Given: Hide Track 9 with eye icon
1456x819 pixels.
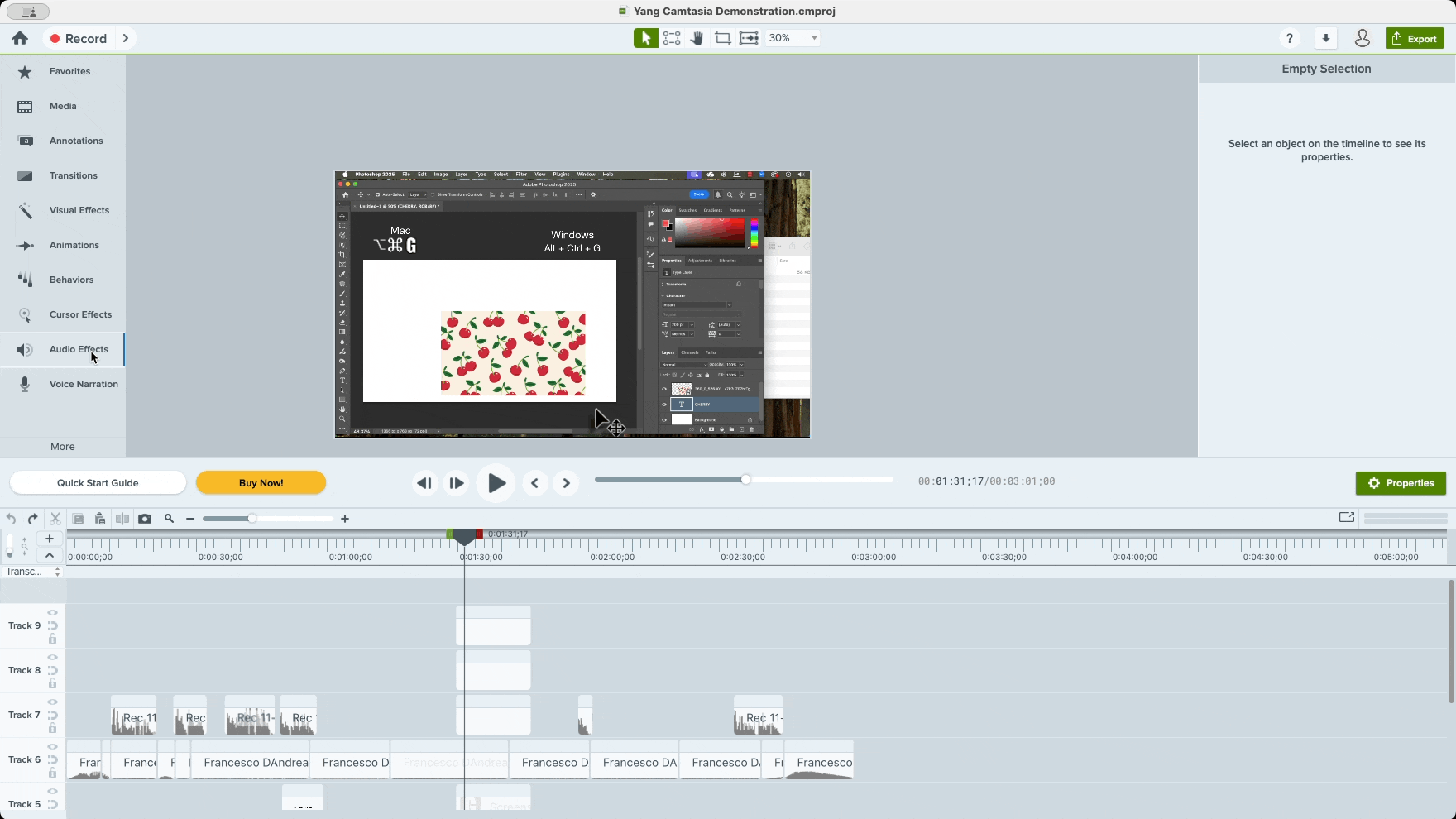Looking at the screenshot, I should pyautogui.click(x=52, y=613).
